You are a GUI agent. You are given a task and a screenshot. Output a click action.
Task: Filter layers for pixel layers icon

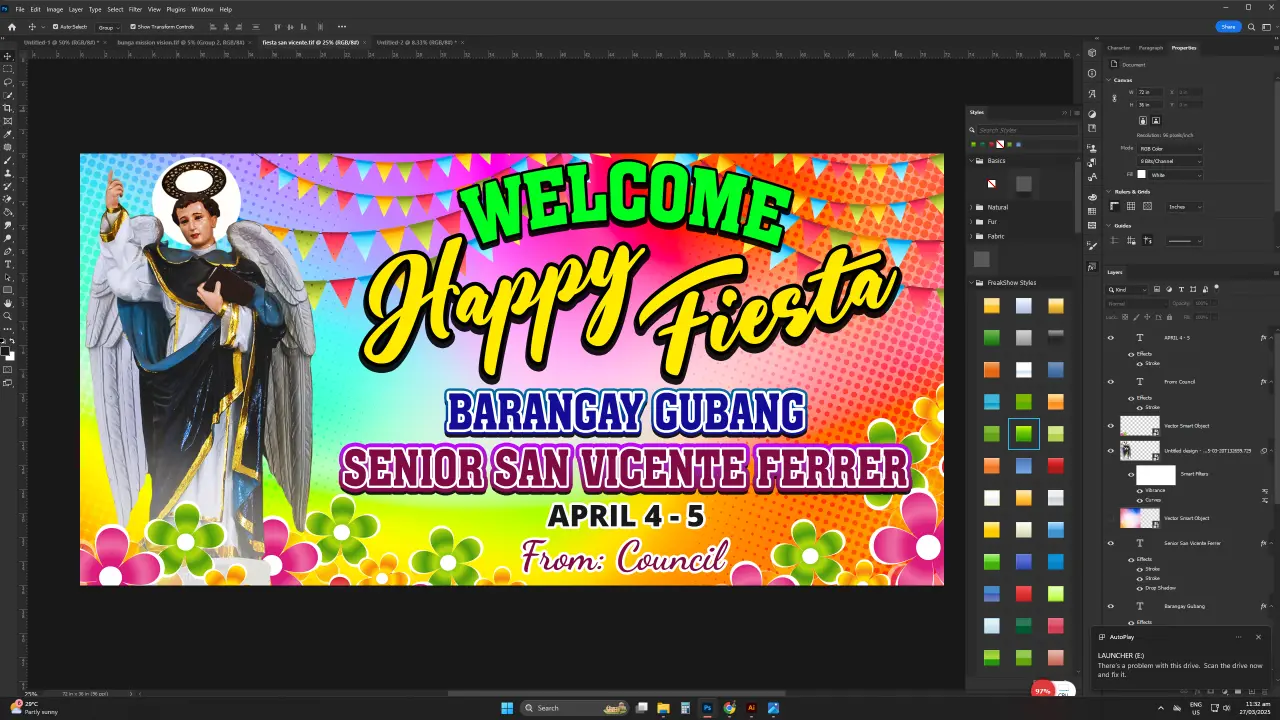[1159, 290]
